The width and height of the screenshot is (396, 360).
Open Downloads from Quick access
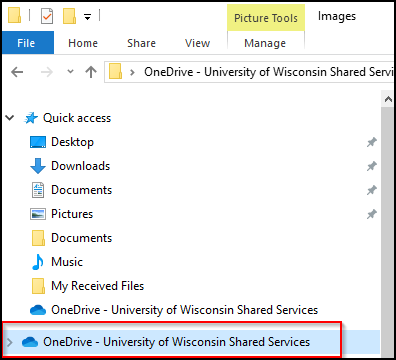click(80, 166)
